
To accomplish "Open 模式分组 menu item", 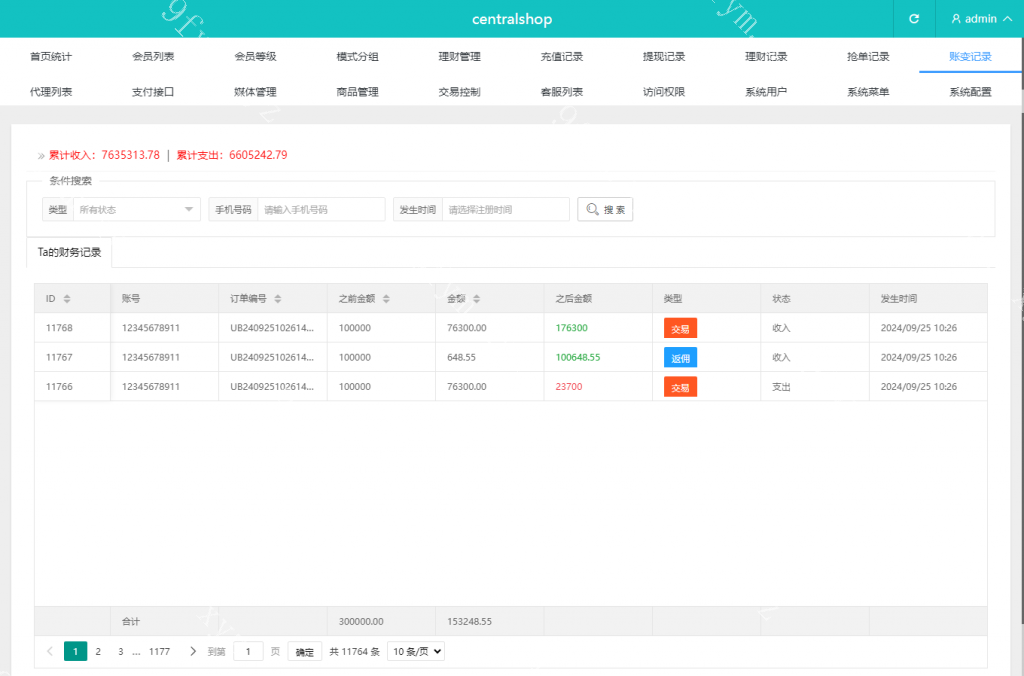I will (x=357, y=56).
